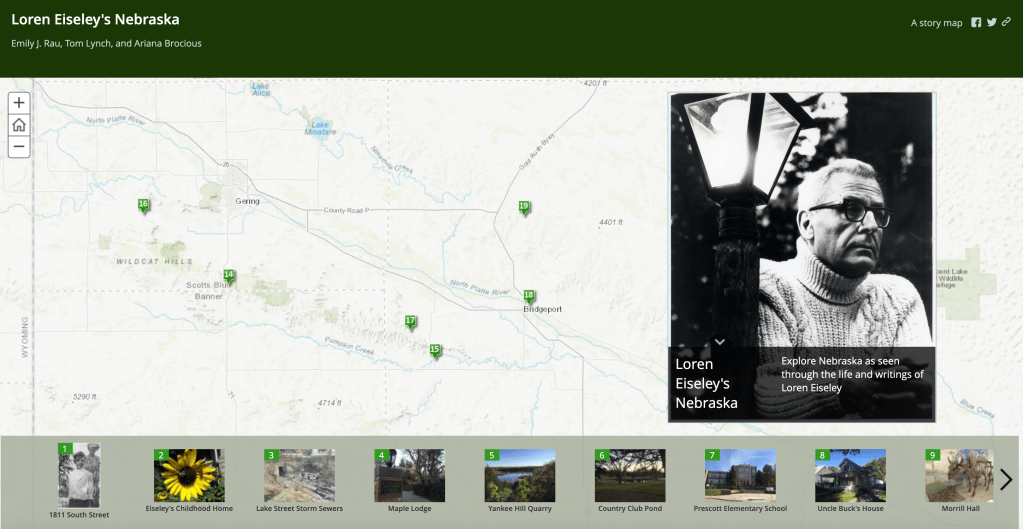Open Prescott Elementary School thumbnail
Image resolution: width=1023 pixels, height=529 pixels.
click(x=740, y=476)
